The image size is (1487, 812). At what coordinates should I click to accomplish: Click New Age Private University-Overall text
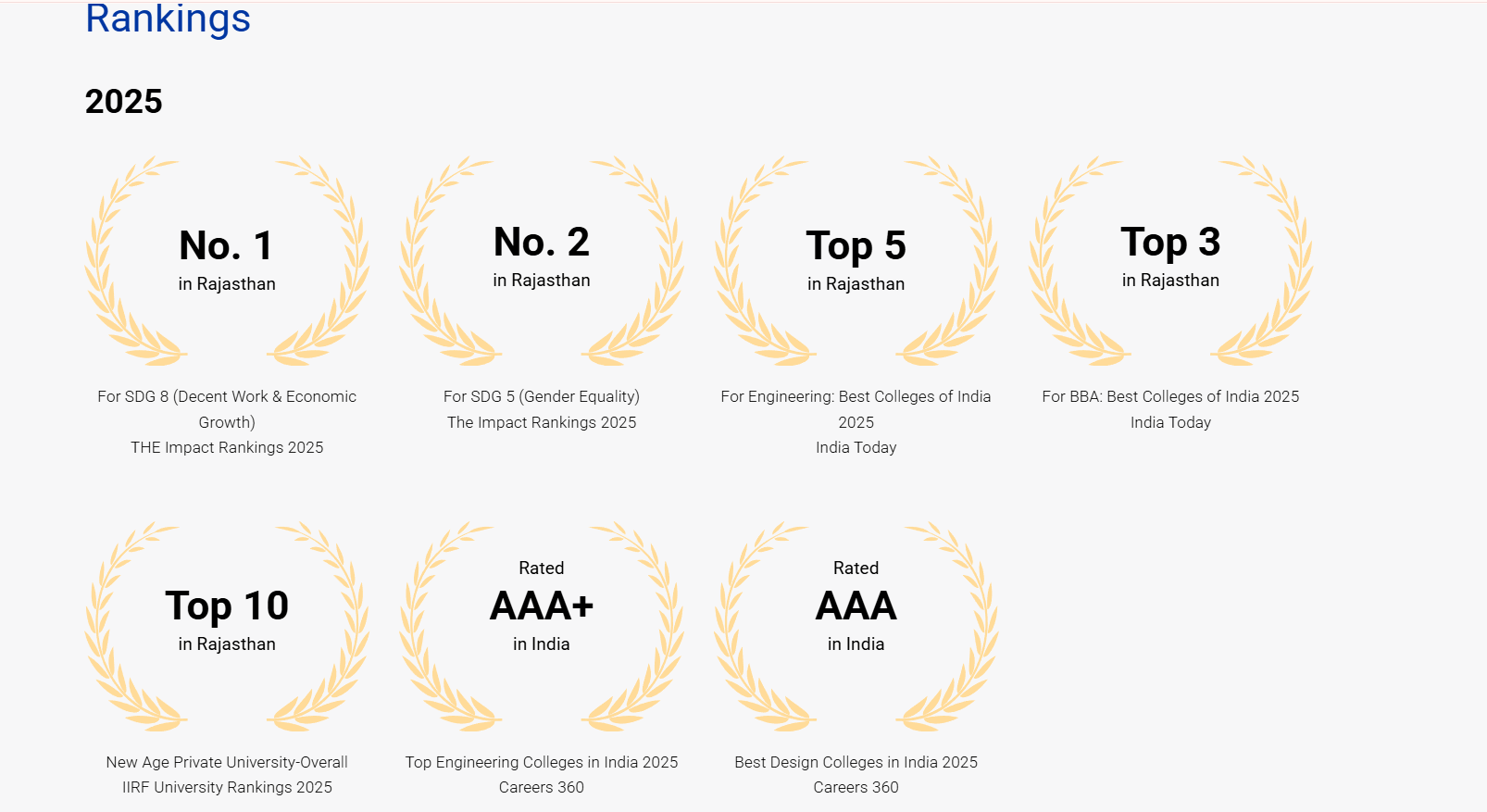tap(227, 762)
